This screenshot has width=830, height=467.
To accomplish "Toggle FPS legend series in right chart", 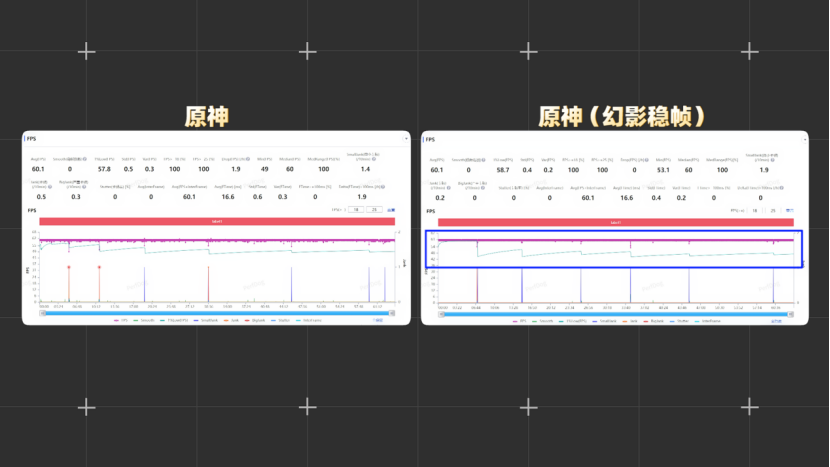I will tap(519, 321).
